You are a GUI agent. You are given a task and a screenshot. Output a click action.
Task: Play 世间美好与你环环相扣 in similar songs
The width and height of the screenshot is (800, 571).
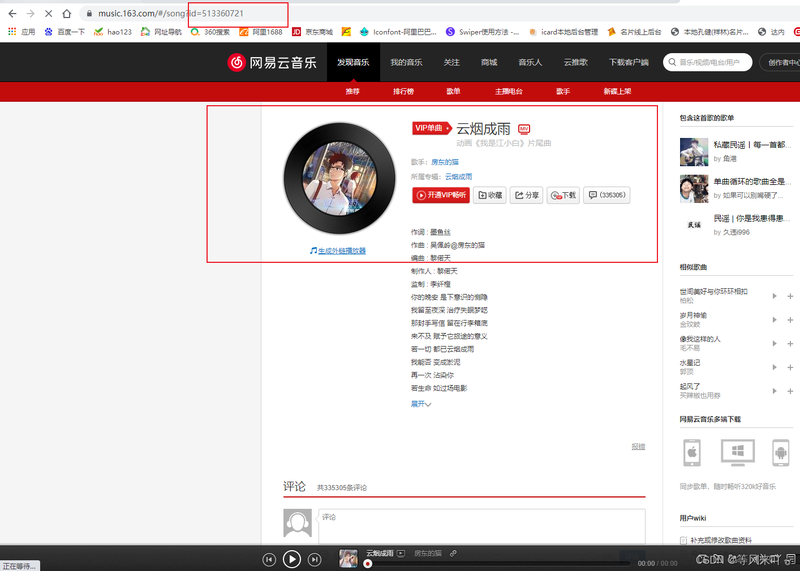tap(774, 296)
